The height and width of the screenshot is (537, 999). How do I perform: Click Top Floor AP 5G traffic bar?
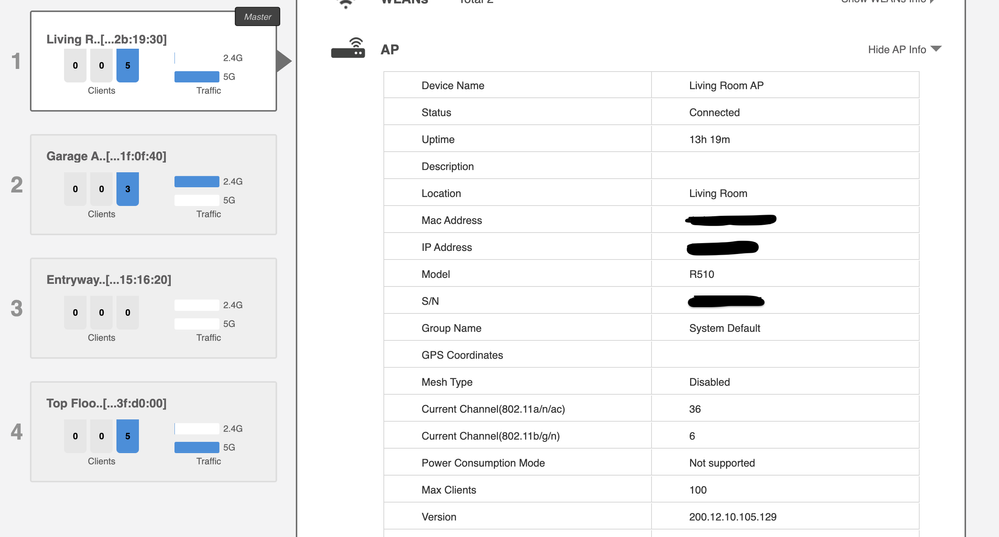tap(196, 448)
